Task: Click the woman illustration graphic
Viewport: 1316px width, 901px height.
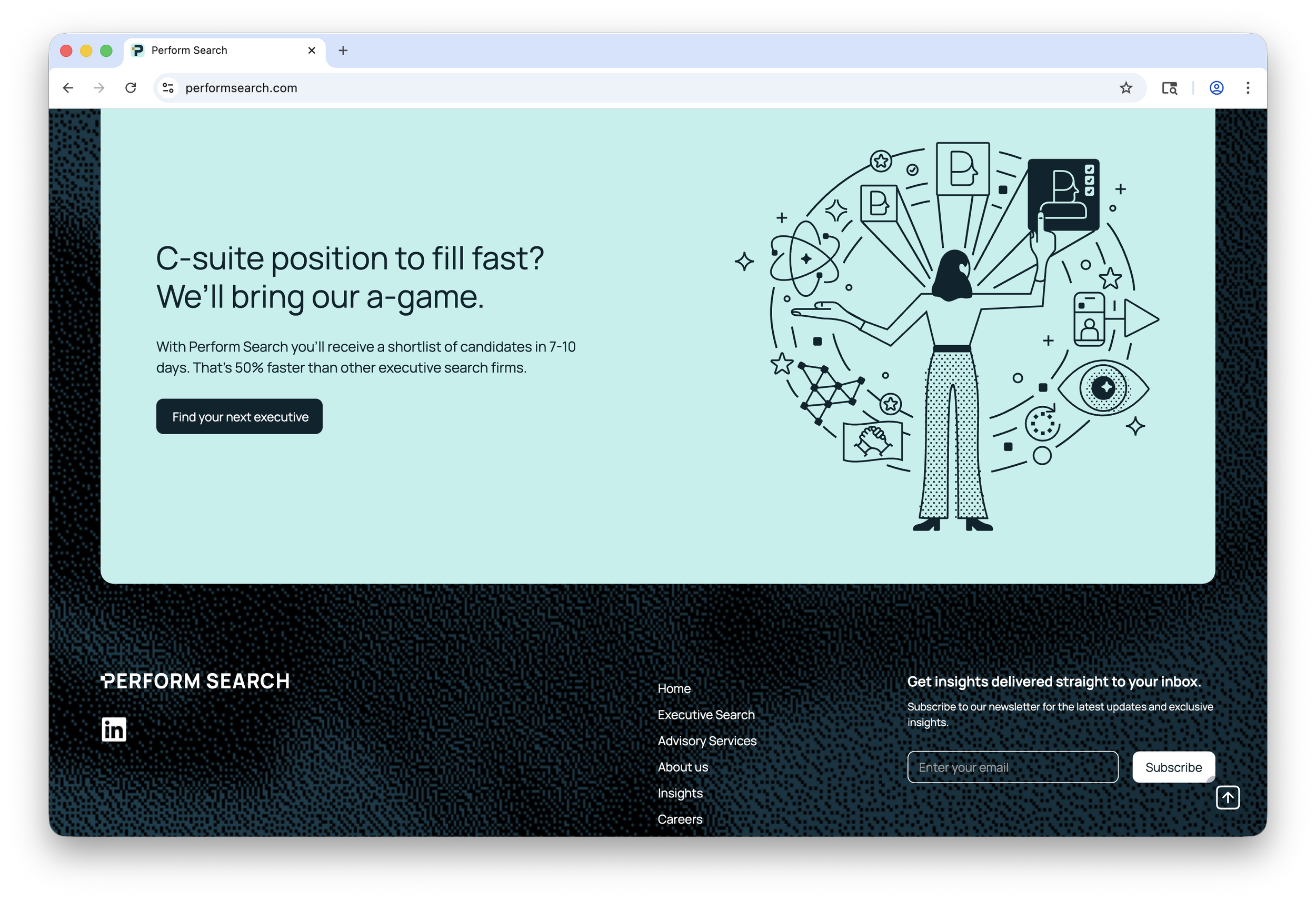Action: [947, 336]
